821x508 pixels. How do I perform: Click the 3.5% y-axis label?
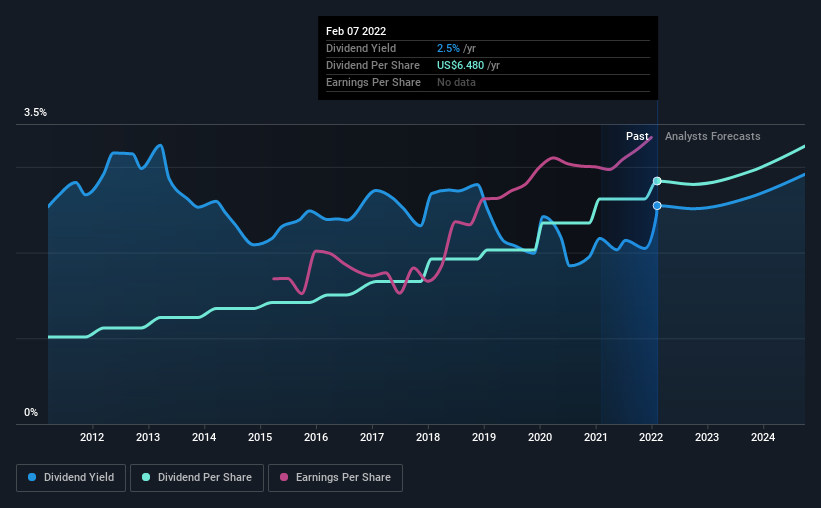pyautogui.click(x=35, y=113)
